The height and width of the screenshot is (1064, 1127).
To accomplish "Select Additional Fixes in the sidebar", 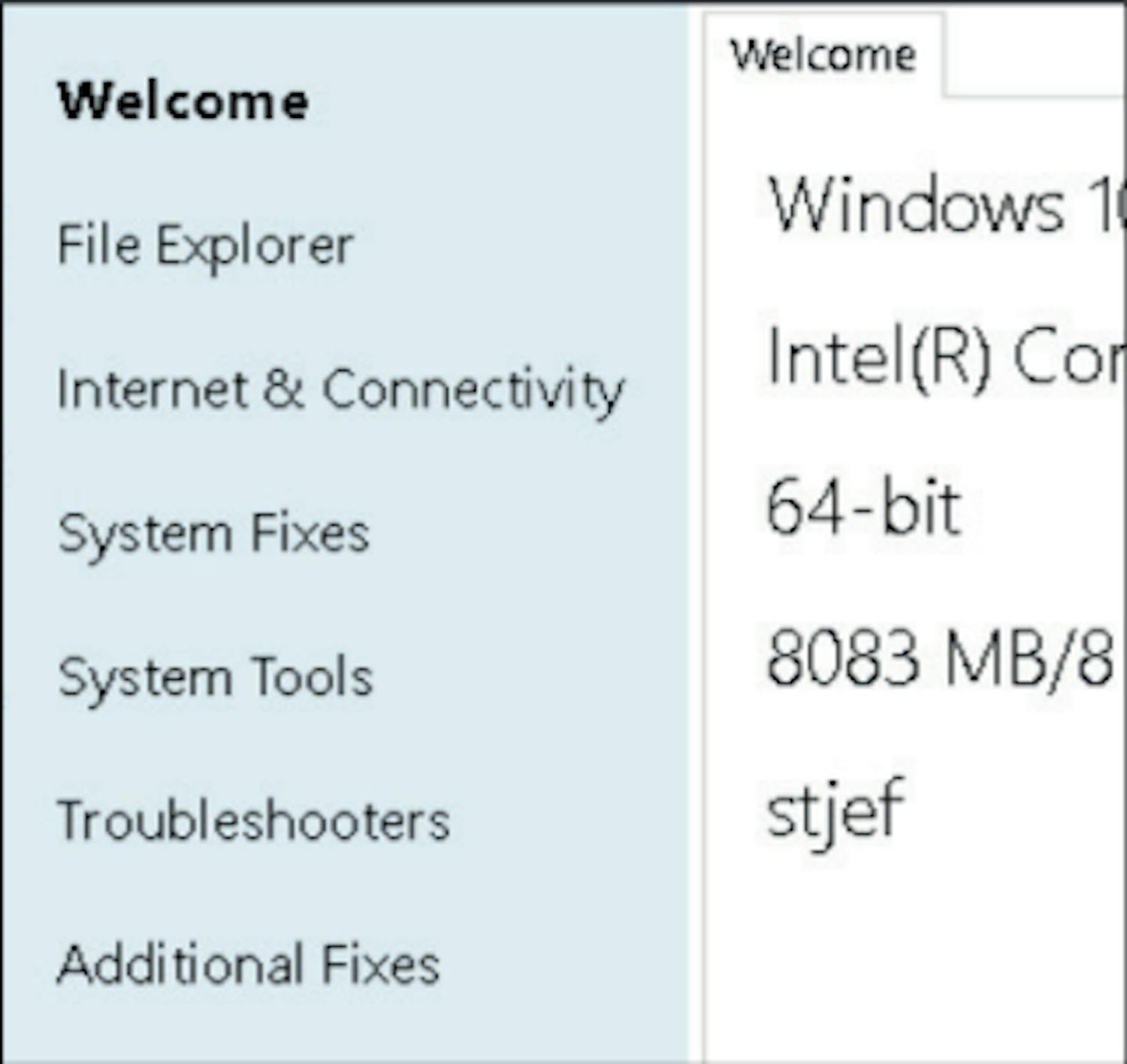I will pos(248,965).
